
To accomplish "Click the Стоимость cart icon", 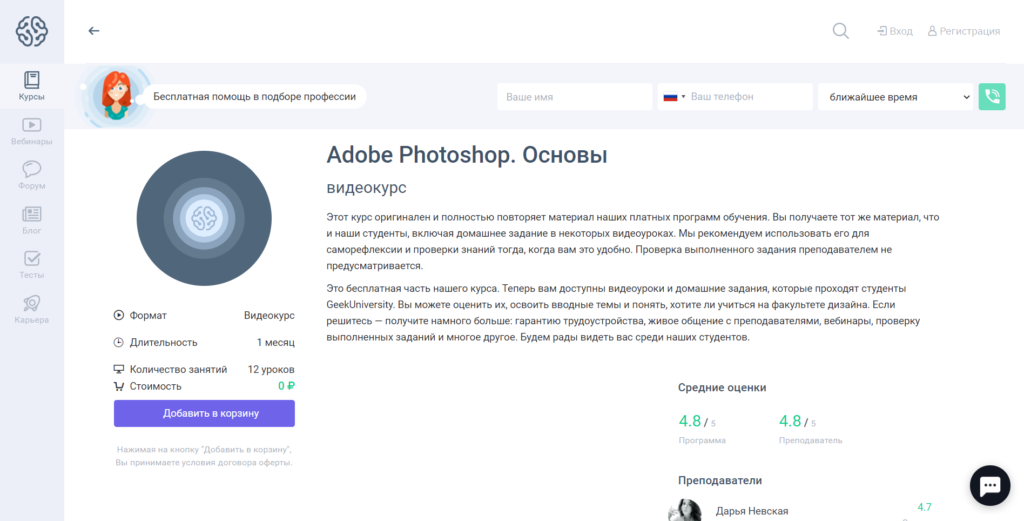I will pyautogui.click(x=119, y=386).
